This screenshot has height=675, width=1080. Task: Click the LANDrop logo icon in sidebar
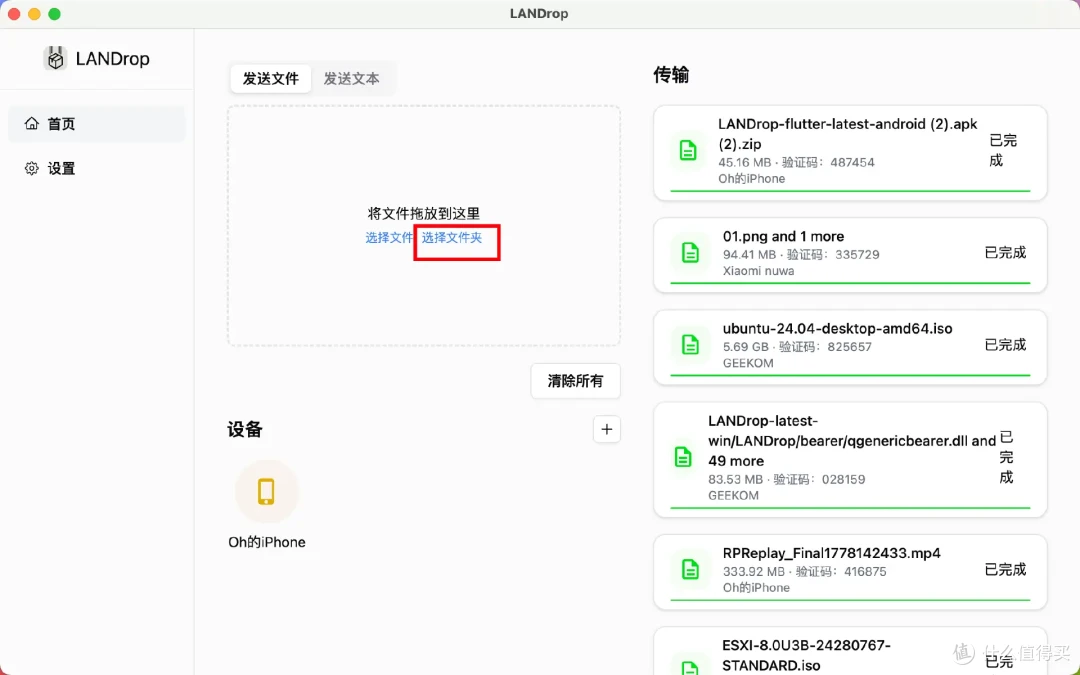(x=55, y=59)
